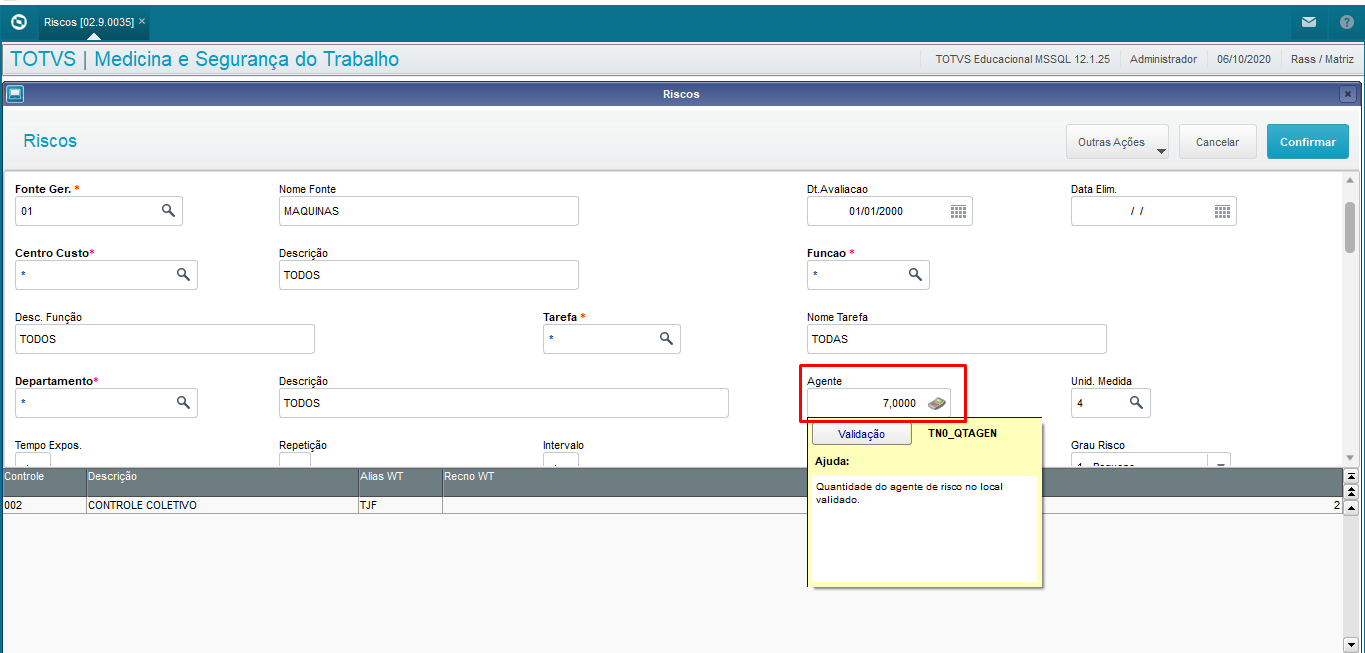Select grid cell TJF

pyautogui.click(x=399, y=506)
